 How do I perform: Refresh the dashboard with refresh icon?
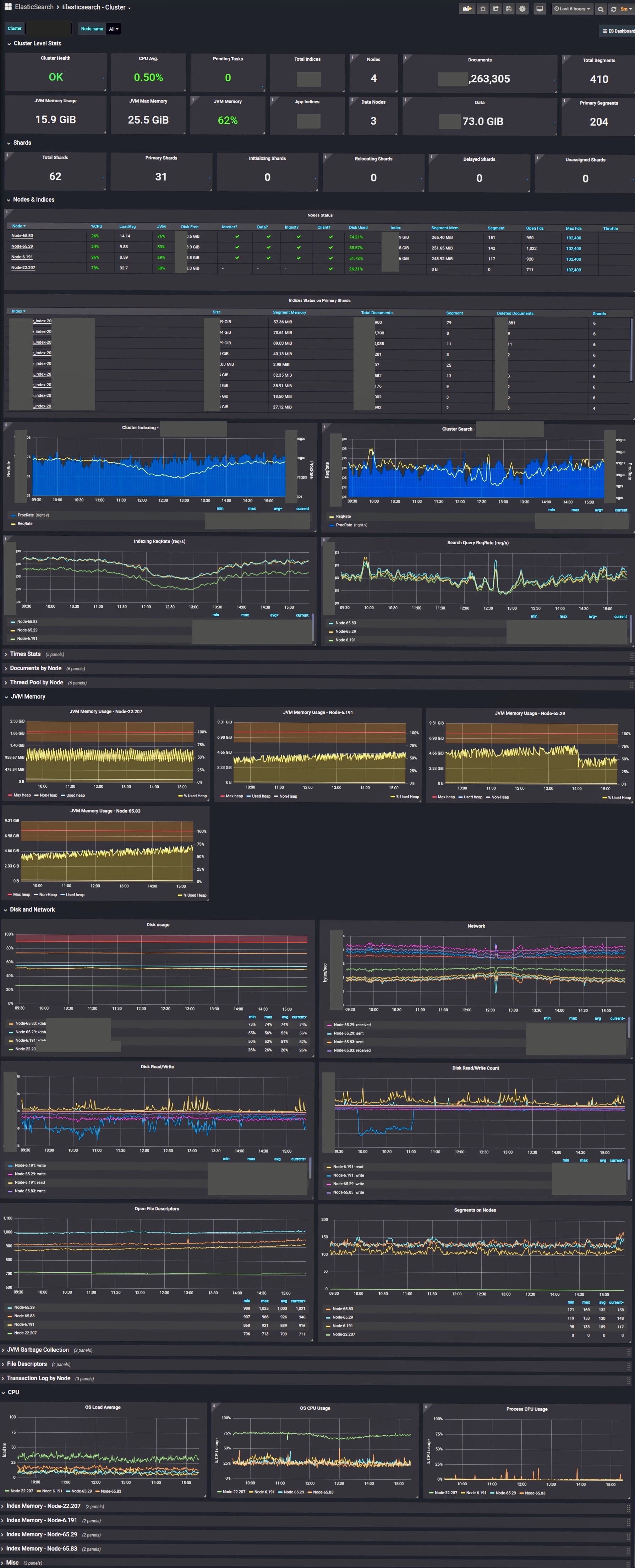point(613,9)
